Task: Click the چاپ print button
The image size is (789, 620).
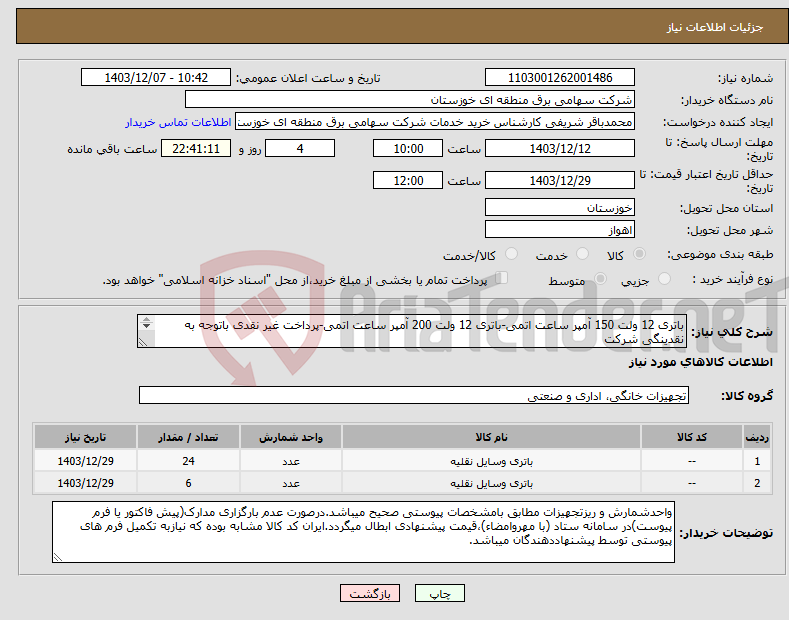Action: coord(440,594)
